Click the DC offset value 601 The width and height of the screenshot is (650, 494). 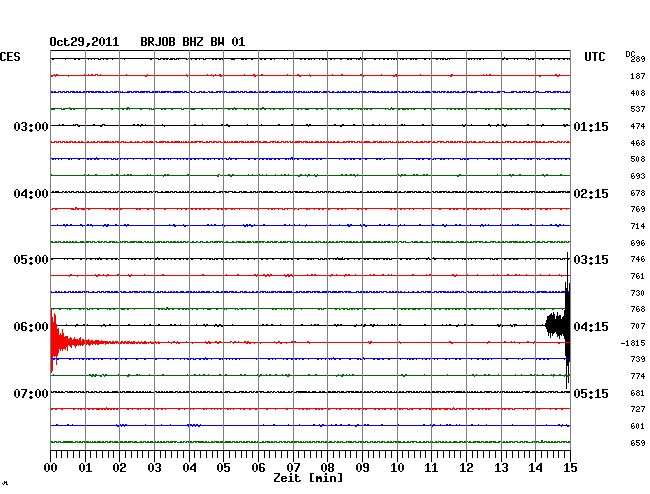[638, 426]
